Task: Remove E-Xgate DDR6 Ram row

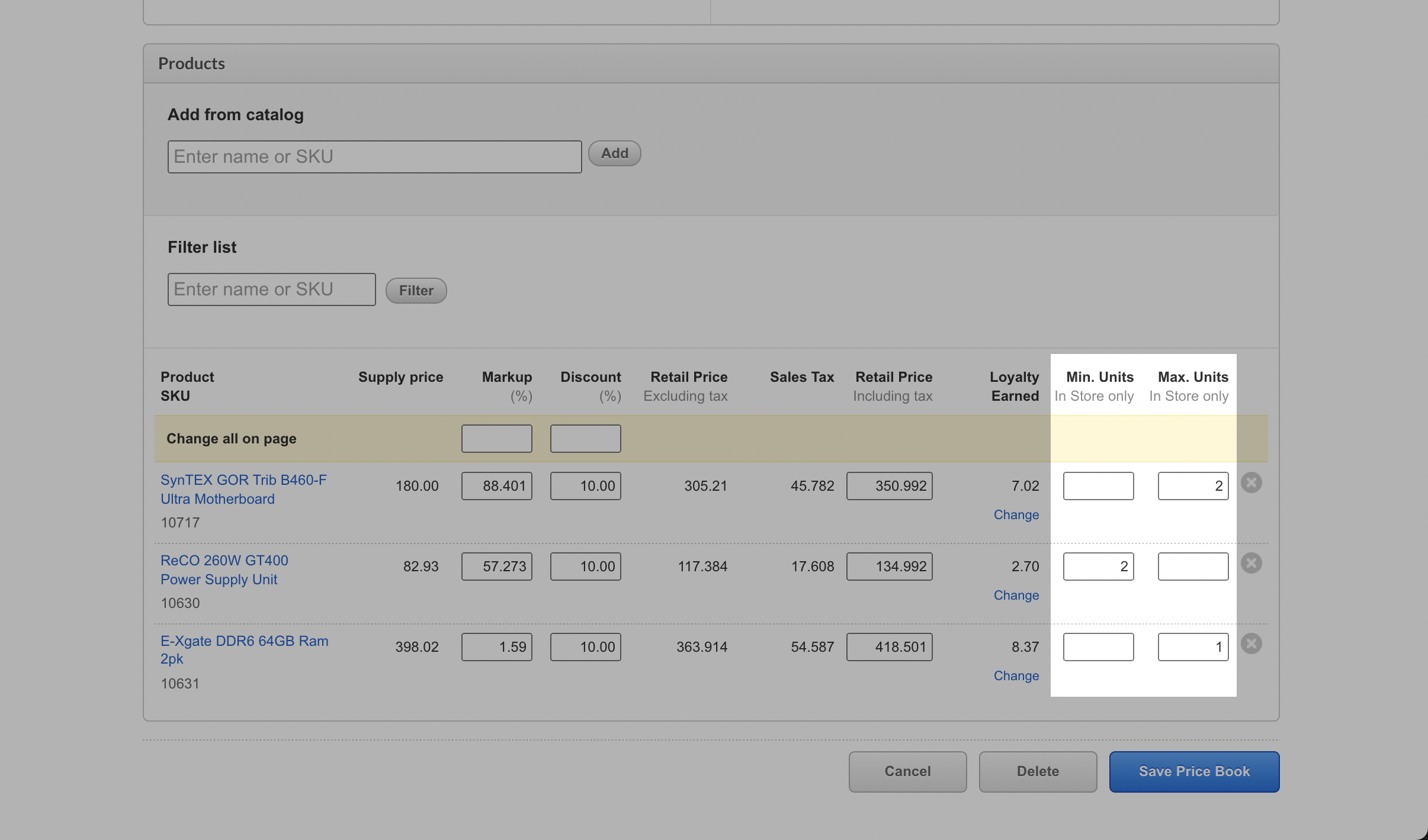Action: tap(1251, 644)
